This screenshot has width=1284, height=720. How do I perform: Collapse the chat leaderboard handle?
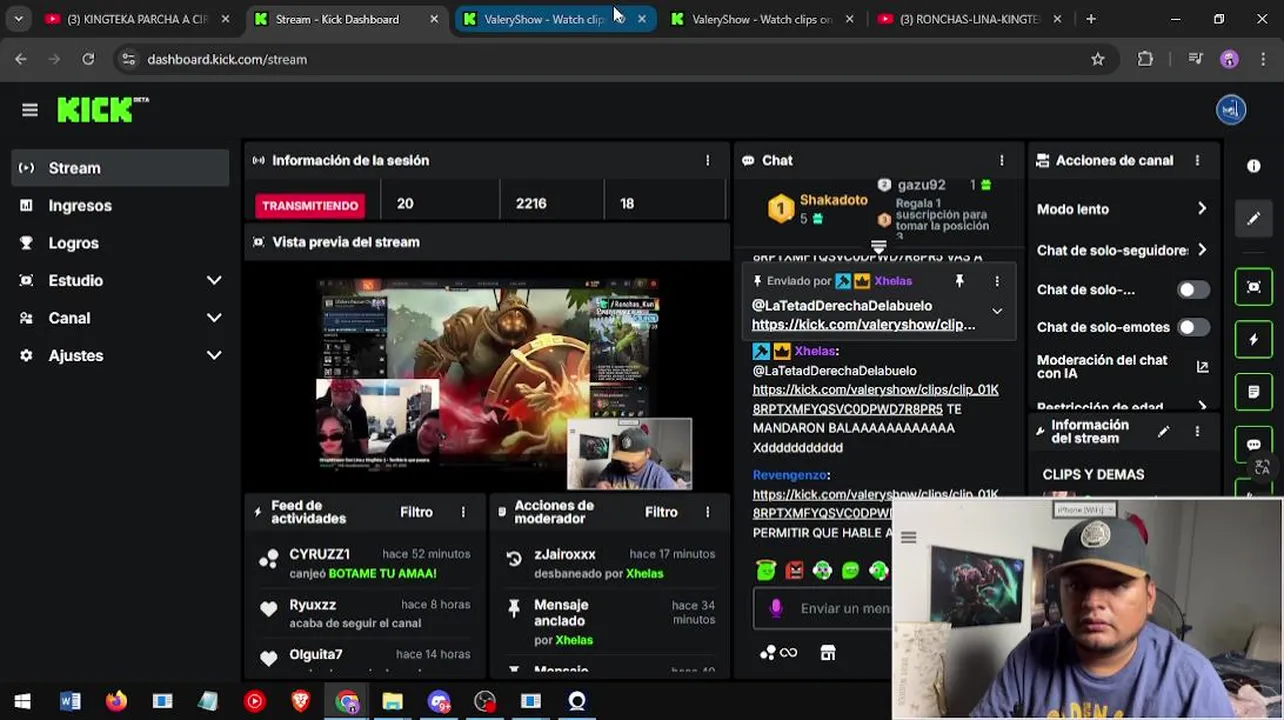click(878, 246)
